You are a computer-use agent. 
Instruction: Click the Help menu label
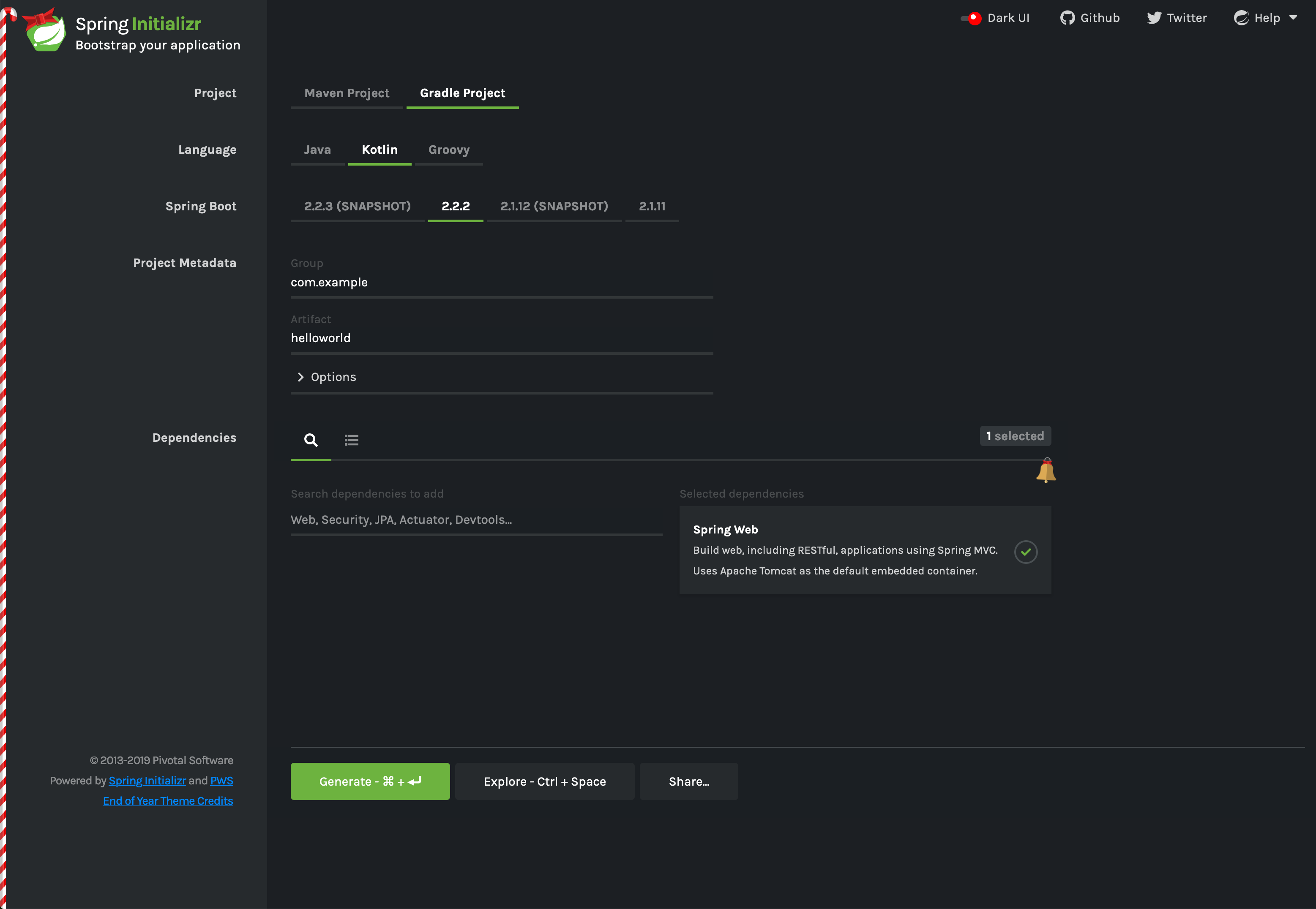(1267, 18)
